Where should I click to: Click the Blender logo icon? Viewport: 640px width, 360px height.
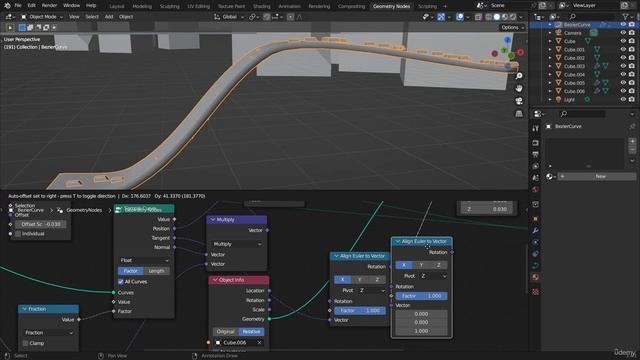tap(7, 6)
